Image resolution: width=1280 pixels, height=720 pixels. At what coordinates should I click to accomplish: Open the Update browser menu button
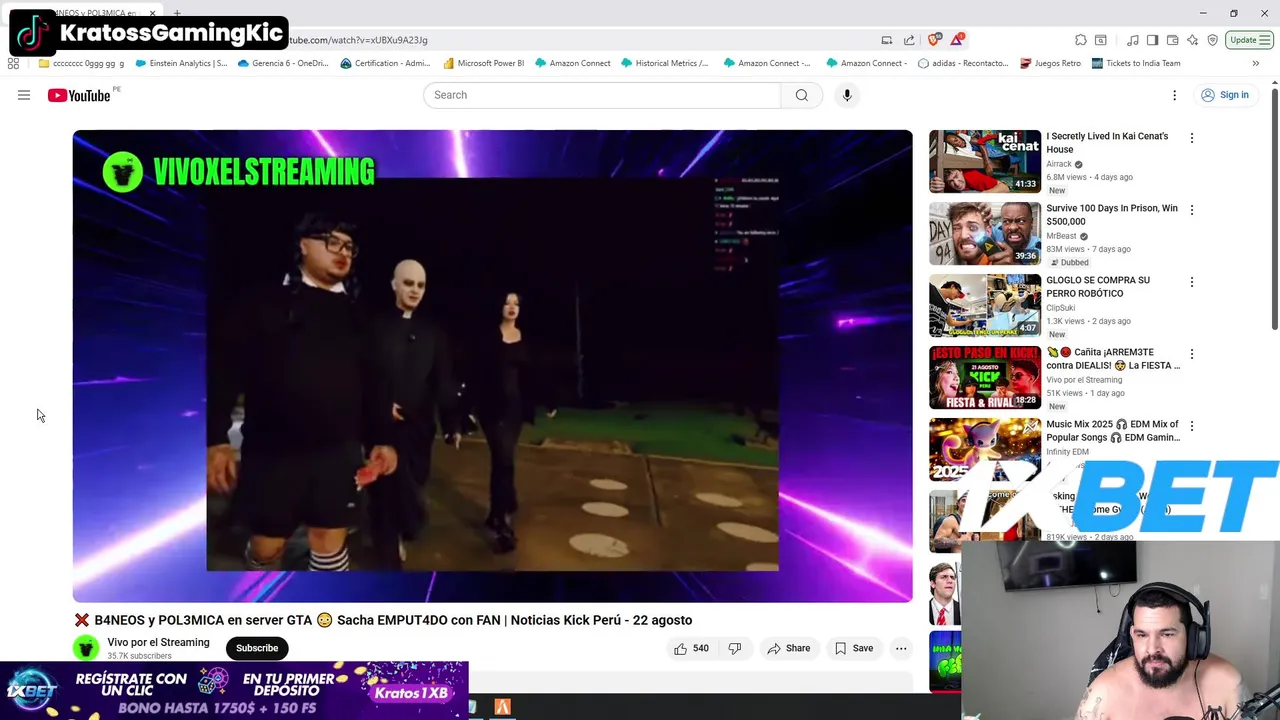pos(1250,40)
